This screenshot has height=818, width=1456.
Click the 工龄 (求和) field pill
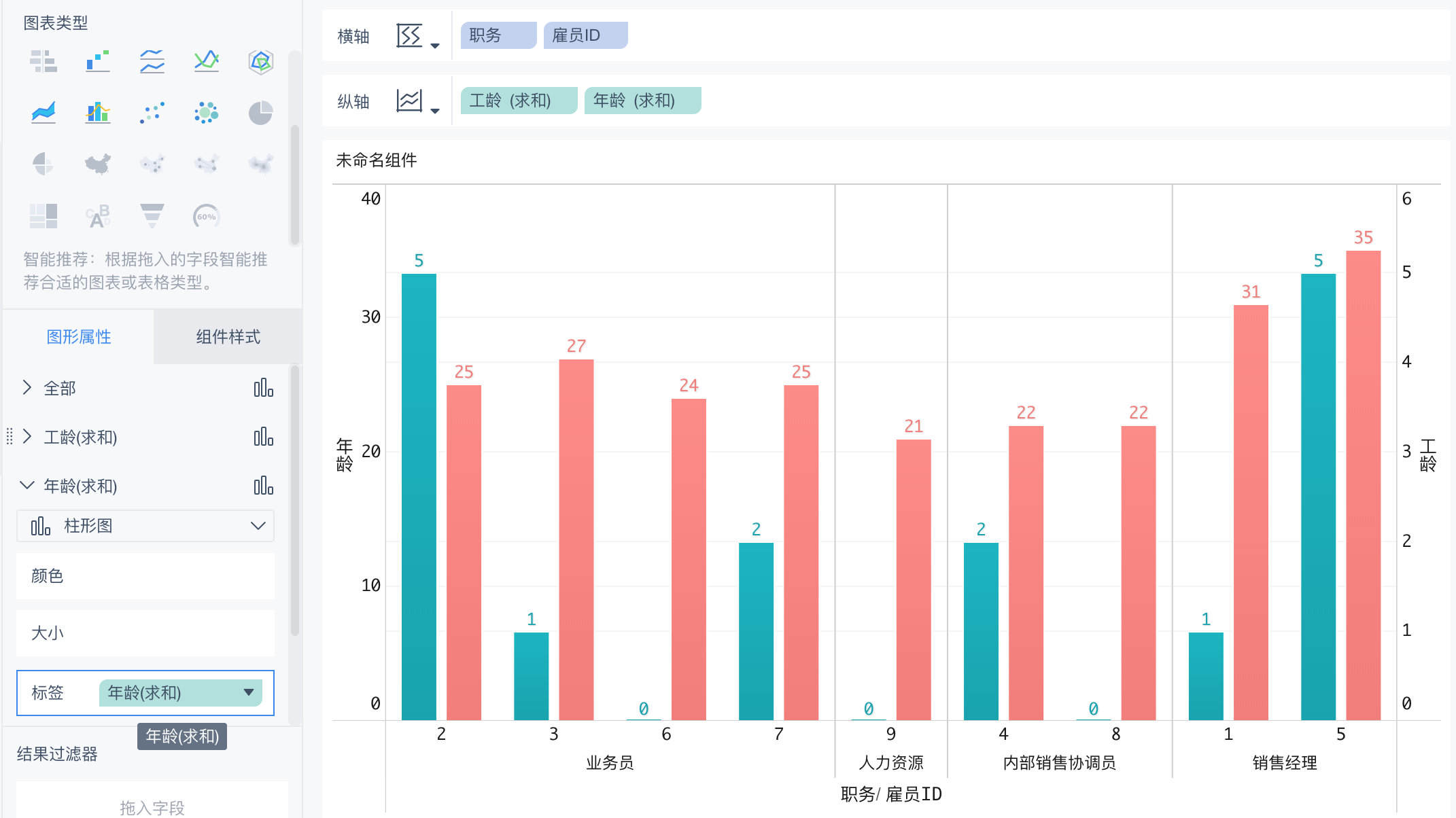click(518, 101)
